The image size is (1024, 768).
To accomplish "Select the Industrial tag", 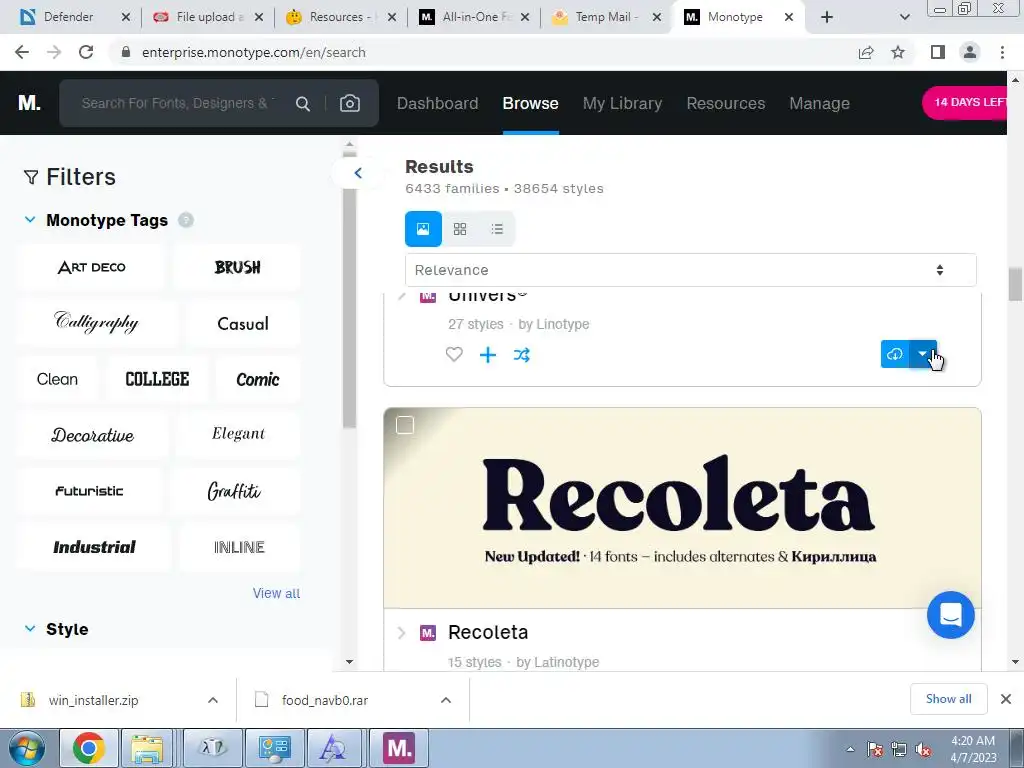I will (95, 547).
